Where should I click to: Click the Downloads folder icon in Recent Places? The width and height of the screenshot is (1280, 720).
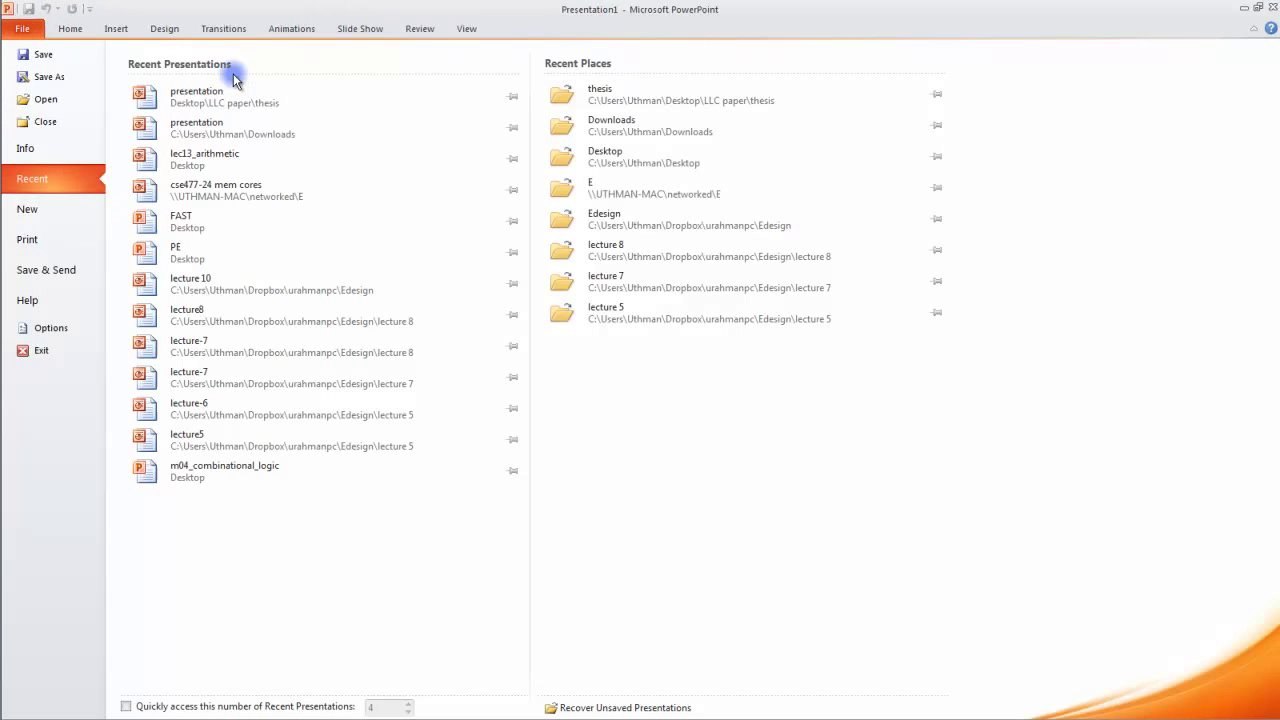562,125
